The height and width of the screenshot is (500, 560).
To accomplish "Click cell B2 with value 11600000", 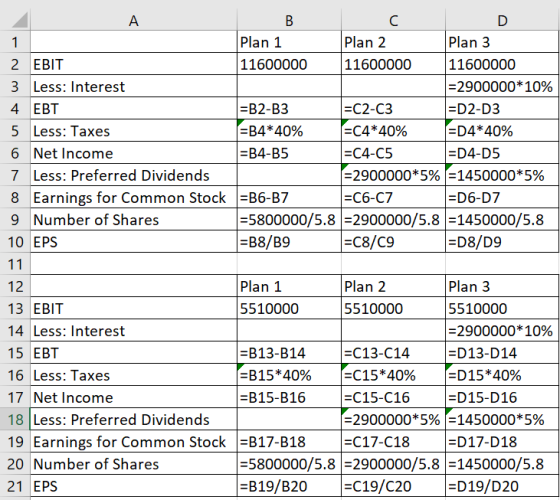I will (x=289, y=64).
